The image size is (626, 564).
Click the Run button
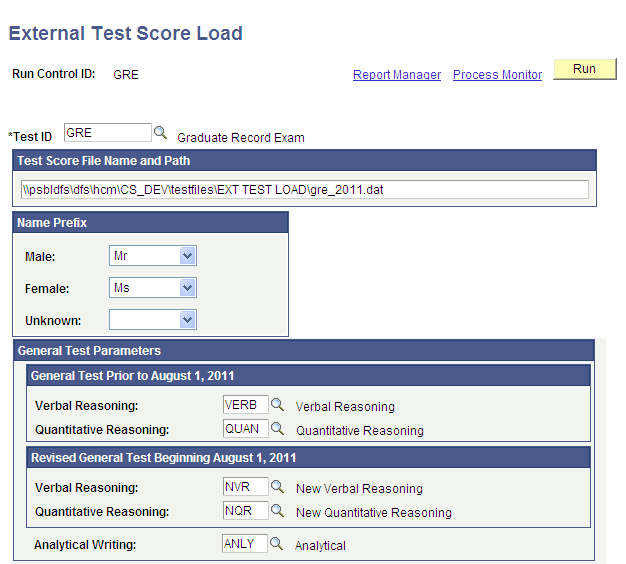click(584, 69)
